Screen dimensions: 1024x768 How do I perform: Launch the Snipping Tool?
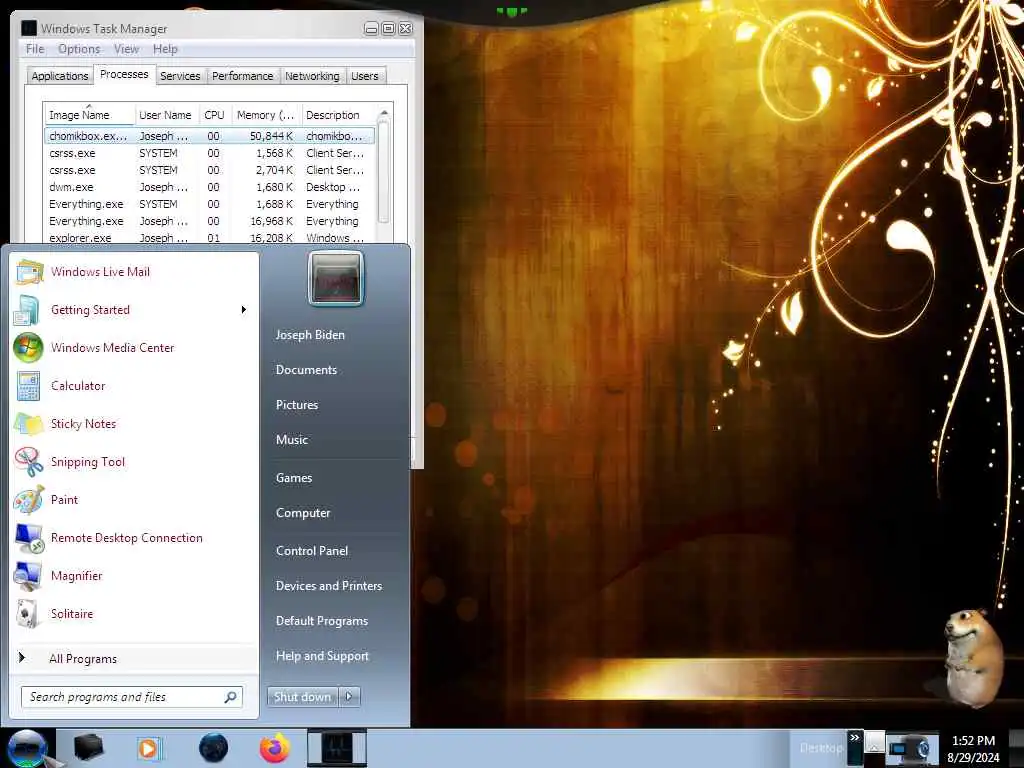click(x=88, y=462)
